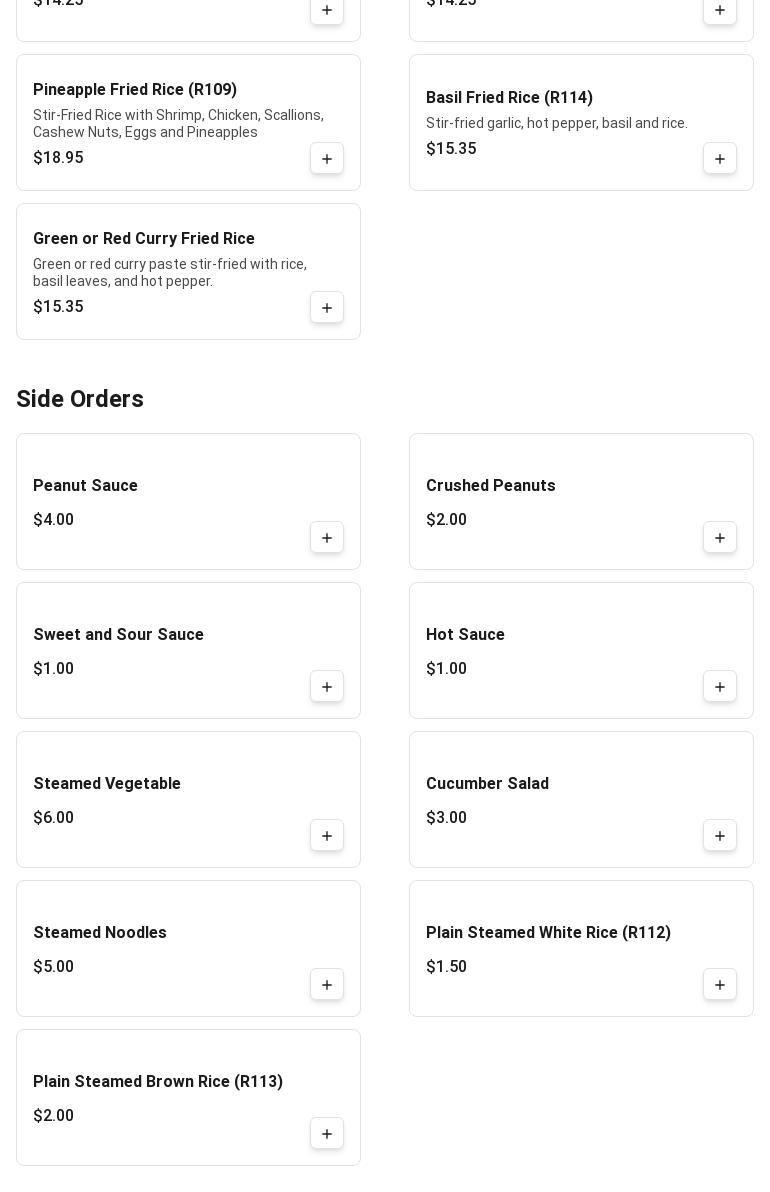Add Crushed Peanuts with plus icon
This screenshot has height=1192, width=770.
point(720,538)
